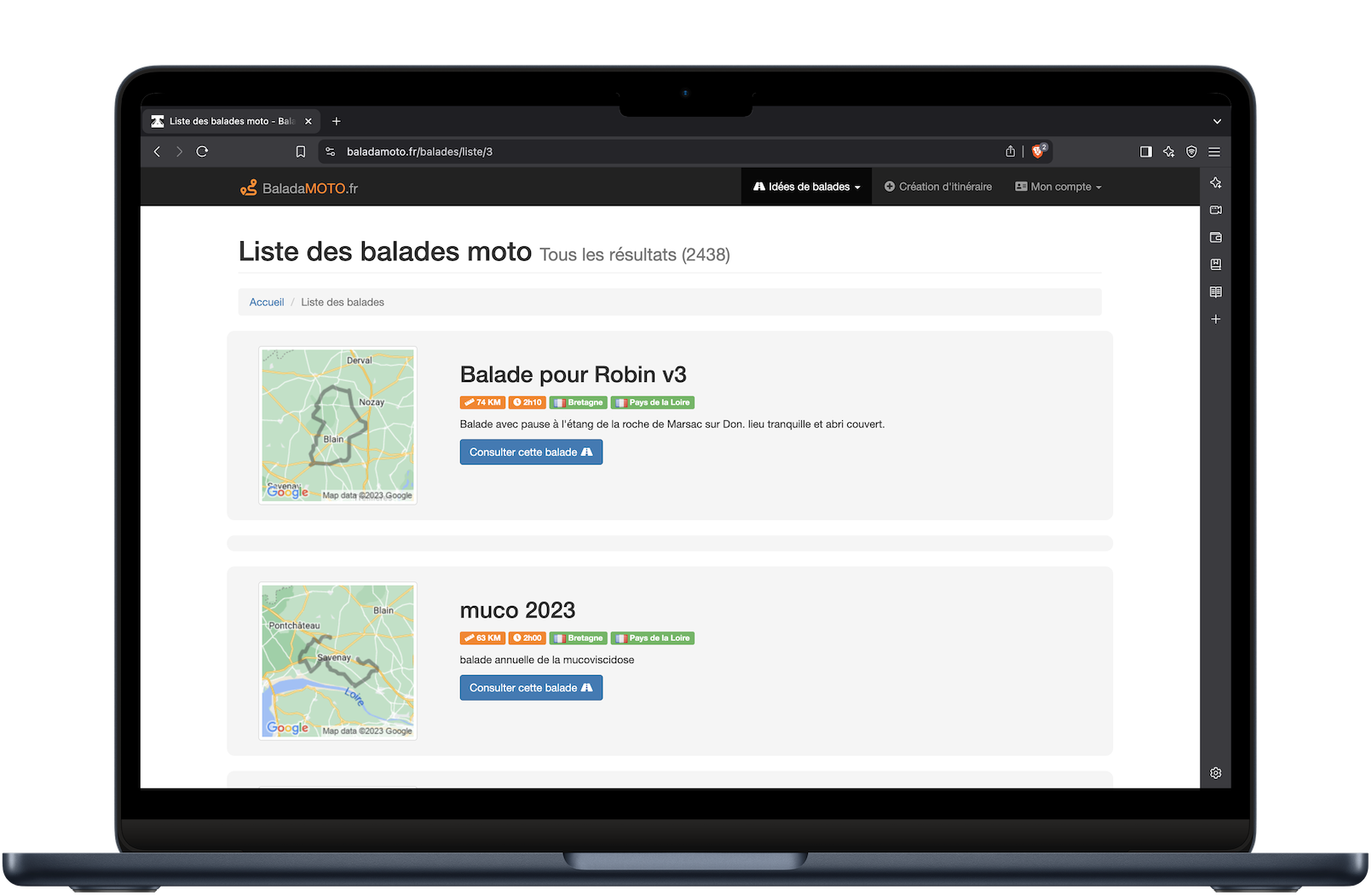The width and height of the screenshot is (1372, 895).
Task: Click the Brave Shields lion icon
Action: [1038, 152]
